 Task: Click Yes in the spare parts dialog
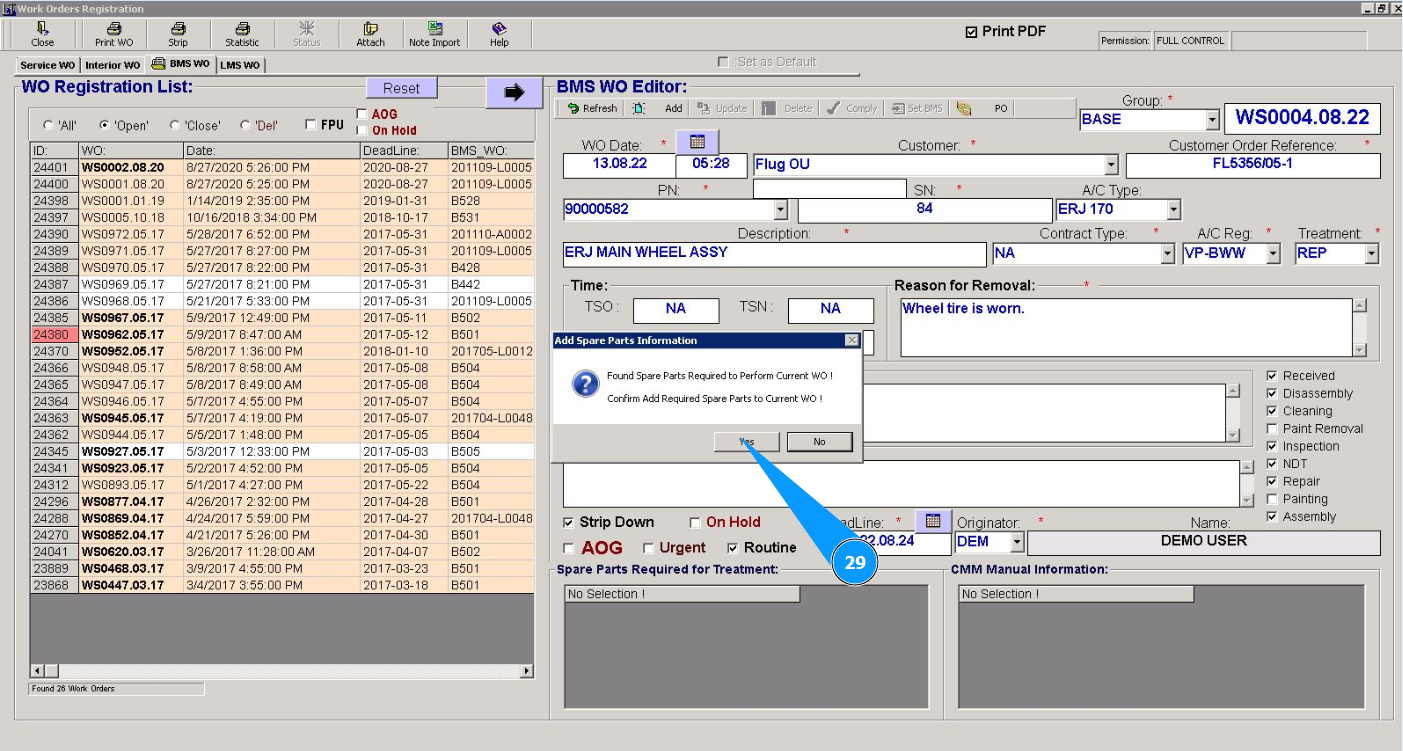coord(746,442)
